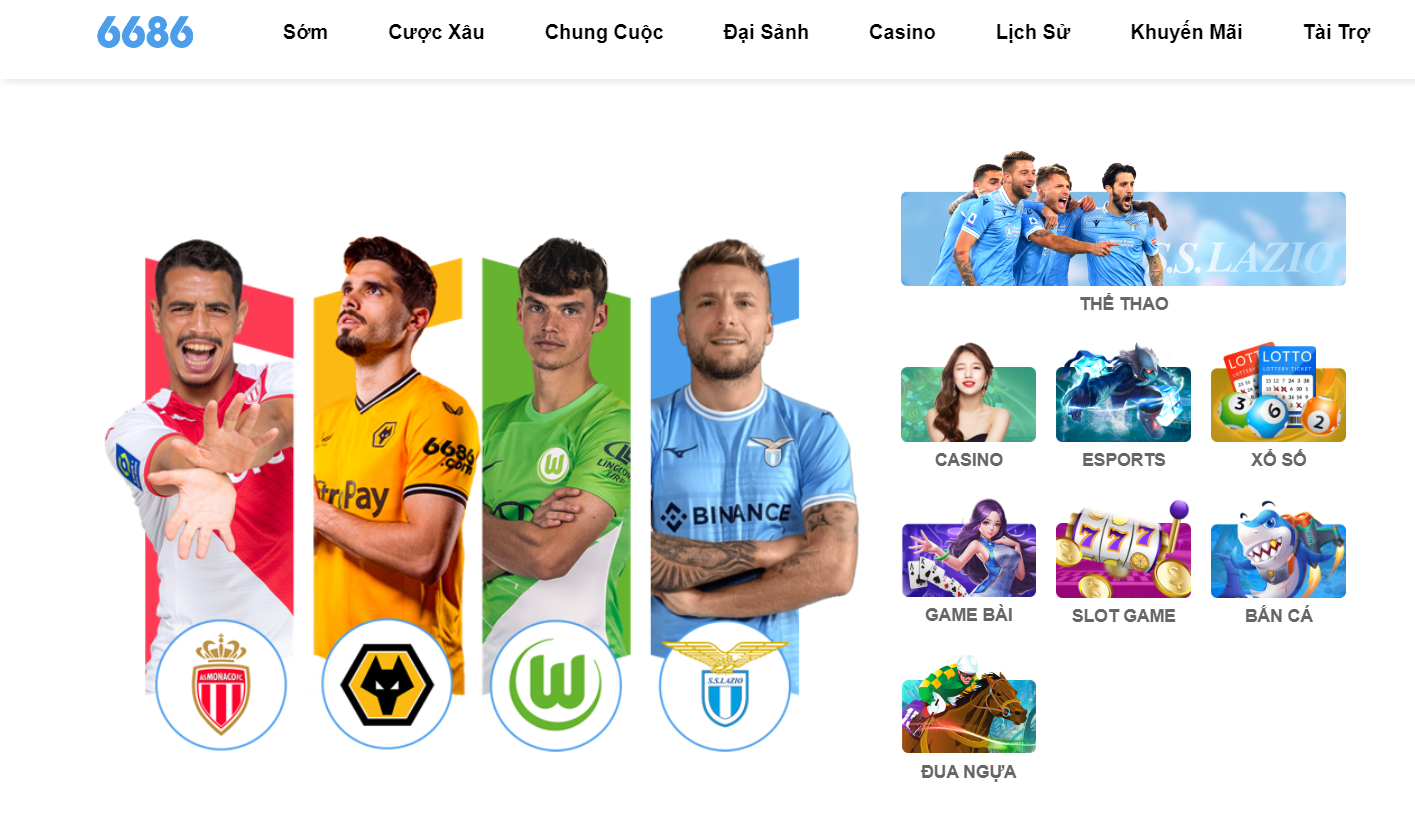
Task: Open the Casino category image
Action: [968, 393]
